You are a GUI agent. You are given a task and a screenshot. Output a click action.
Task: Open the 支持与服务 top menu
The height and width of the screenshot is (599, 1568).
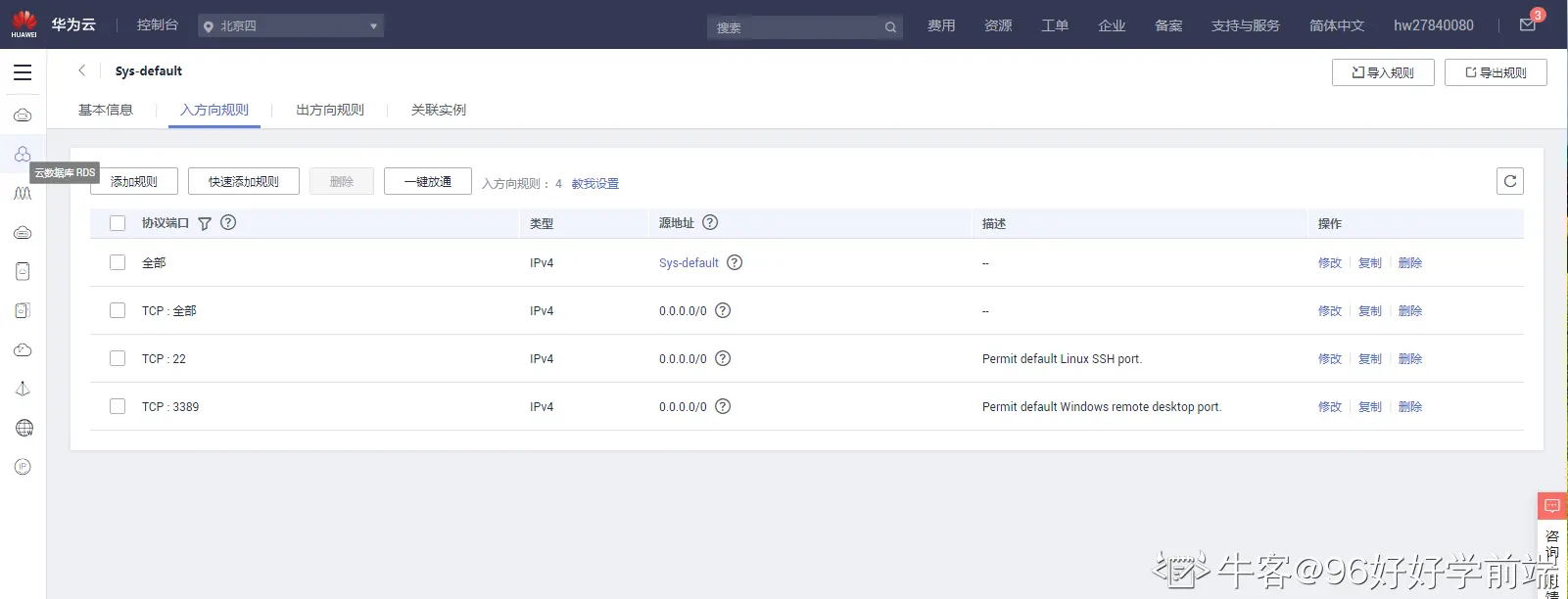click(1246, 25)
